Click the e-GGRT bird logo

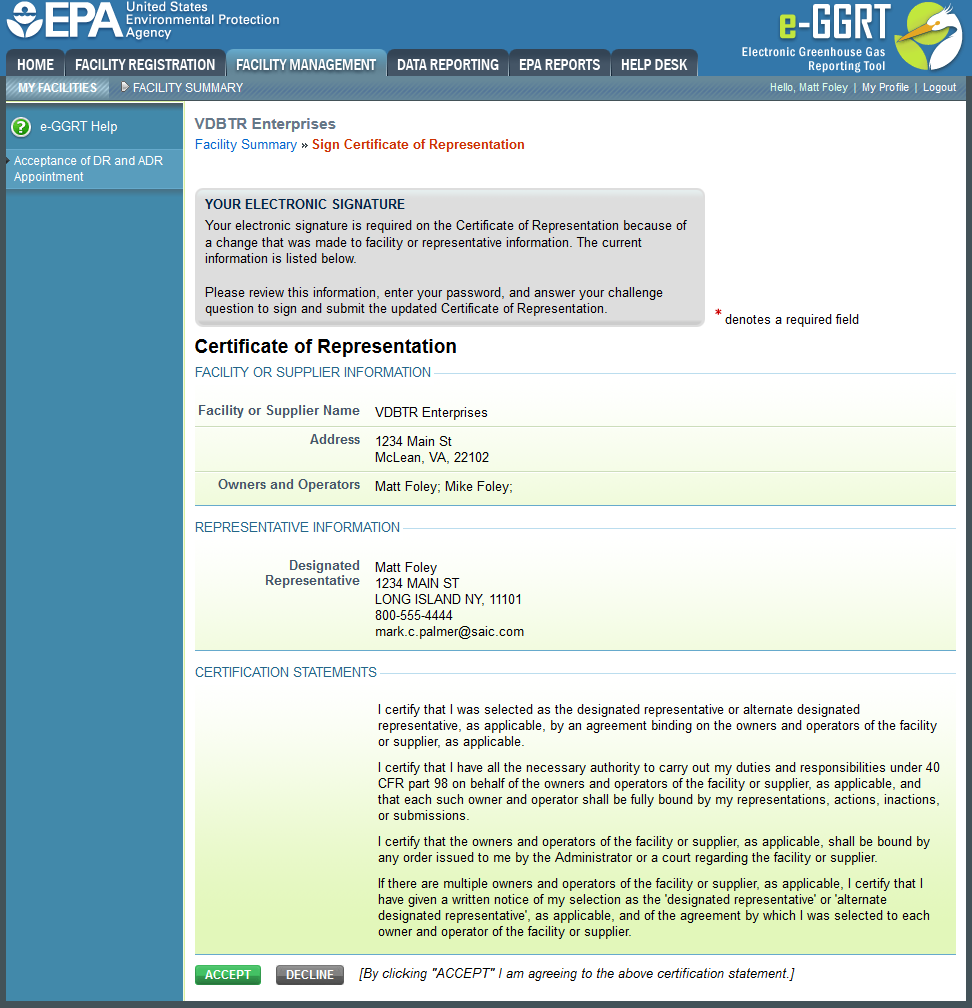928,37
